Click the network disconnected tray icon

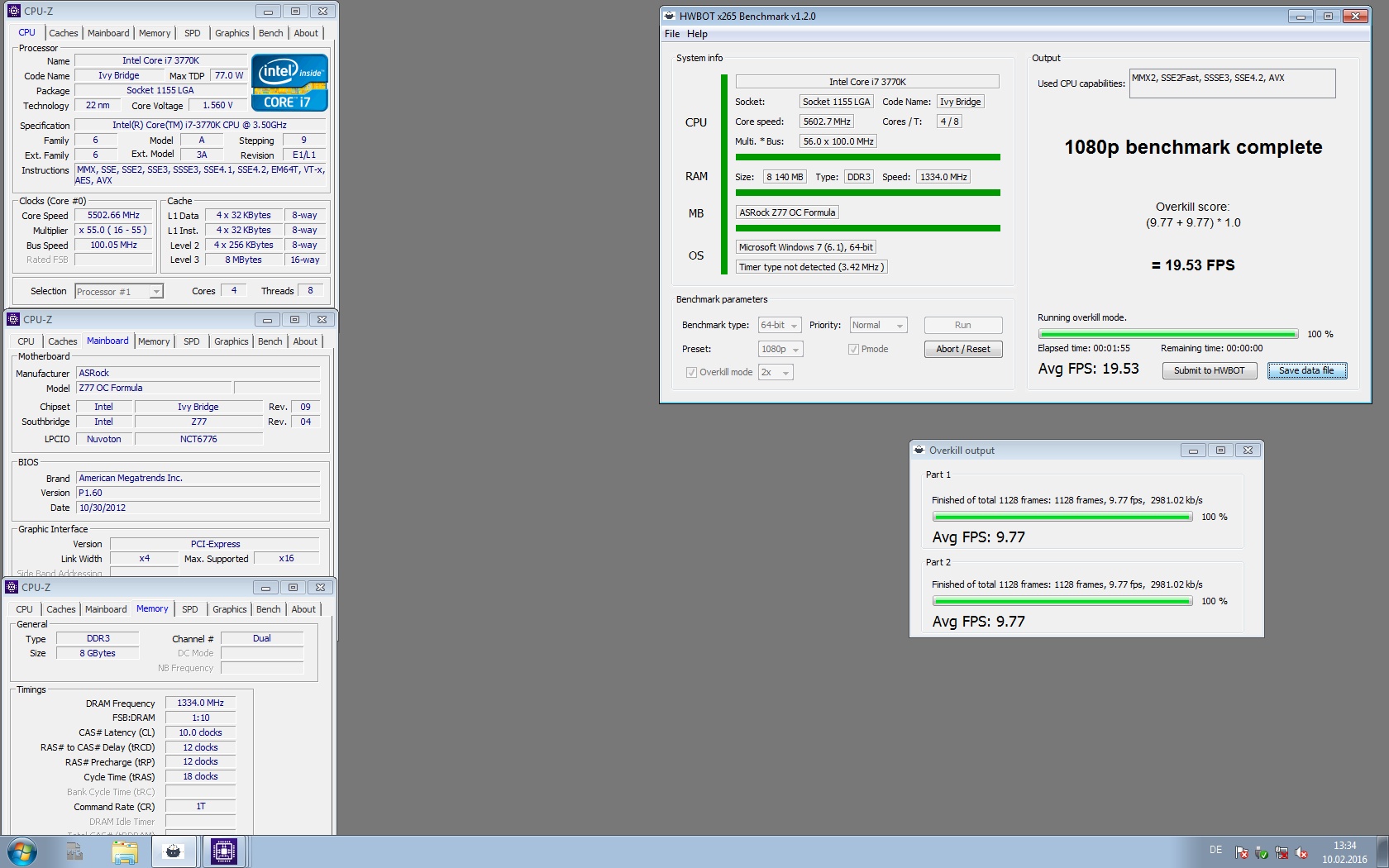coord(1282,852)
